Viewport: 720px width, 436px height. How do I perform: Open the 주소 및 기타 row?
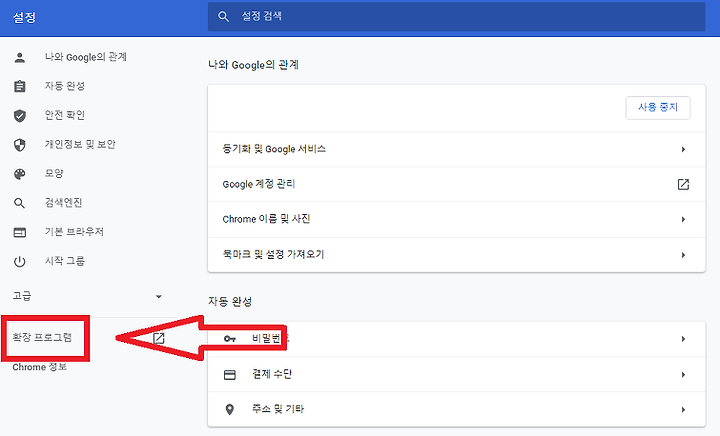click(x=456, y=409)
